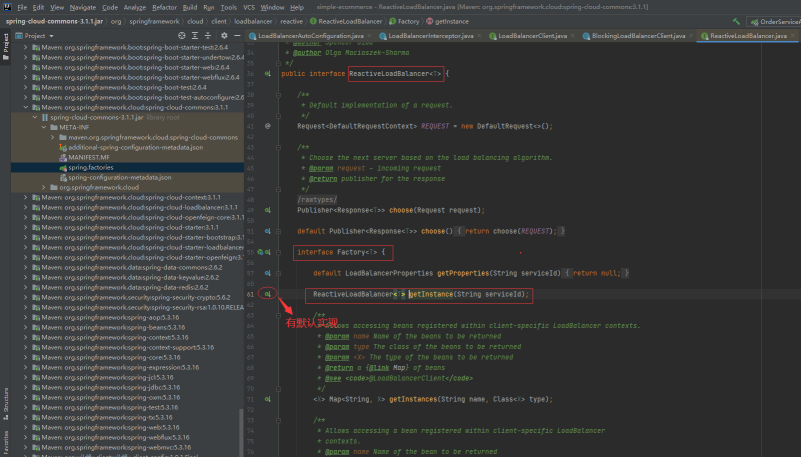Click the build project hammer icon
The height and width of the screenshot is (457, 801).
click(737, 20)
